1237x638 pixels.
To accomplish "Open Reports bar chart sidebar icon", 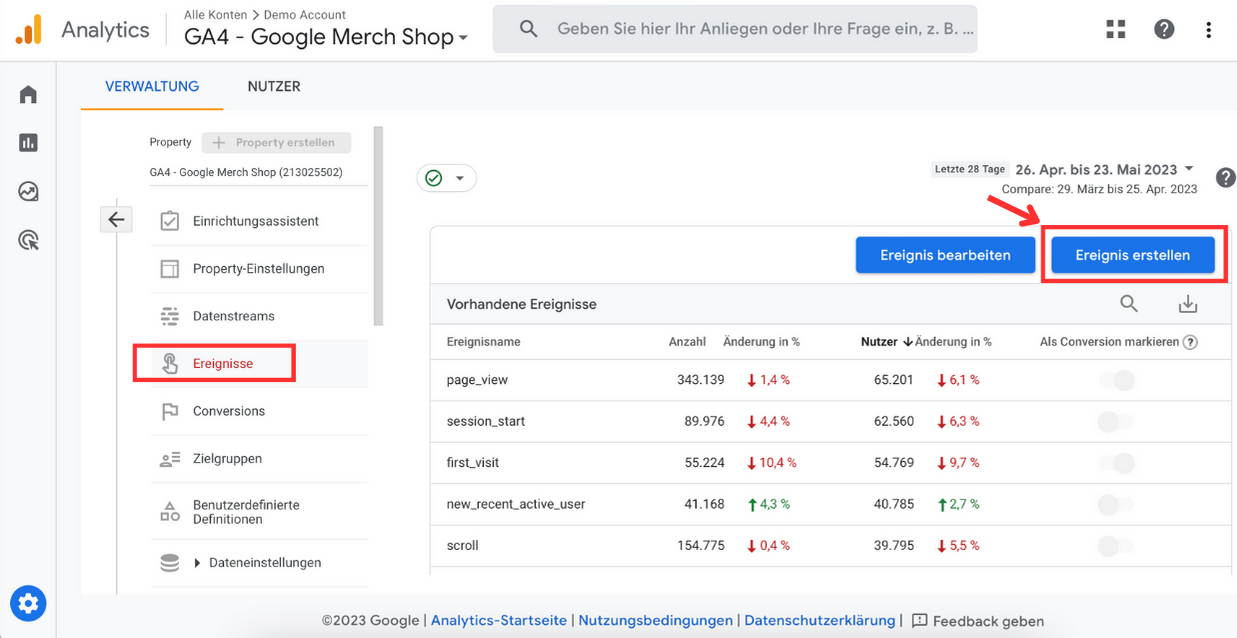I will click(x=28, y=143).
